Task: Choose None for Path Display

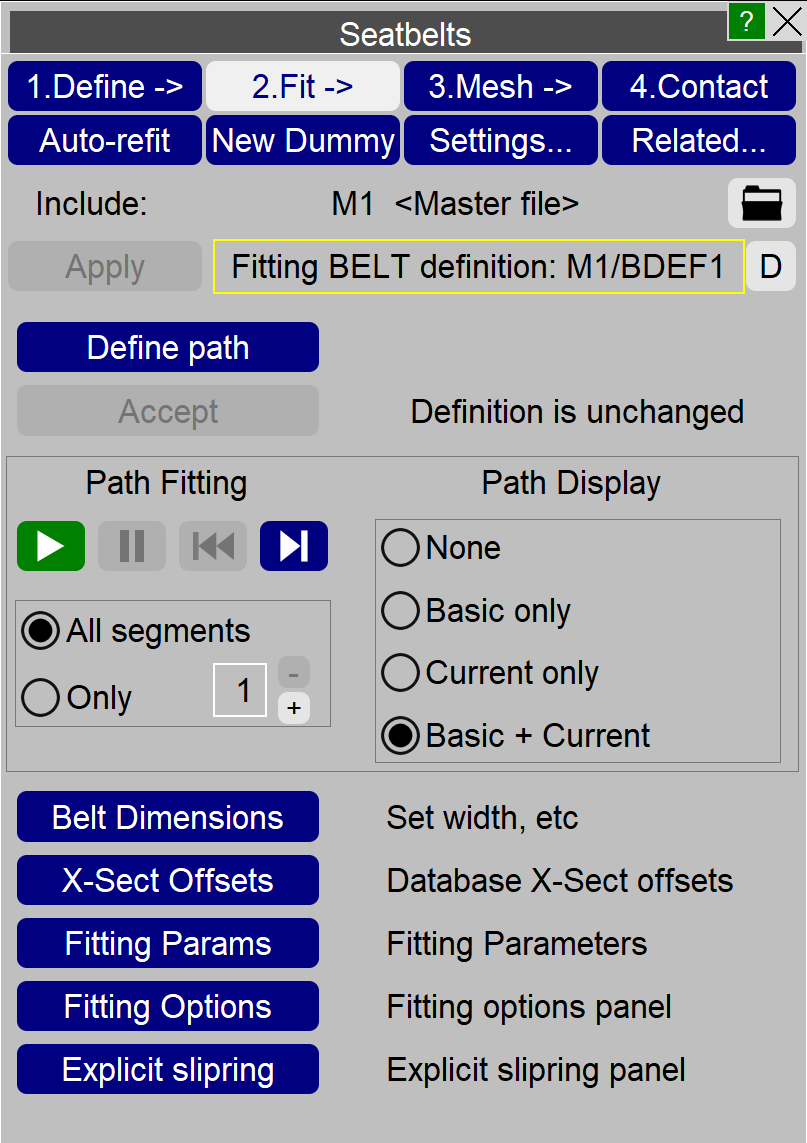Action: click(x=400, y=548)
